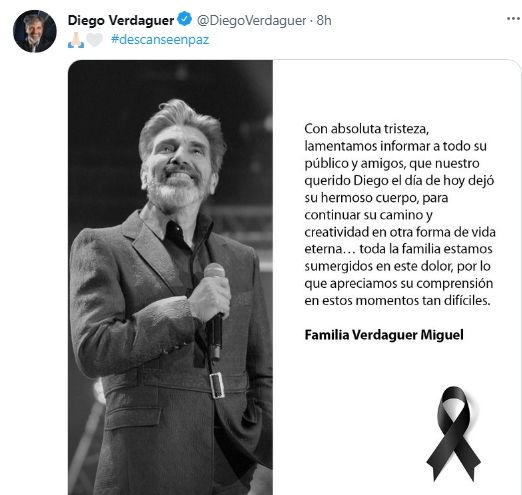Open the #descanseenpaz hashtag
Screen dimensions: 522x495
[x=160, y=40]
